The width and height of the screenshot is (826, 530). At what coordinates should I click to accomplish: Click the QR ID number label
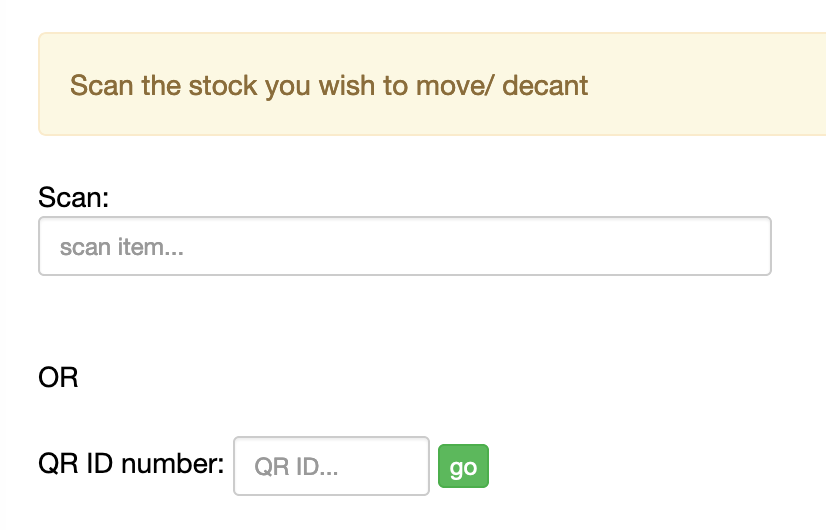click(x=131, y=464)
